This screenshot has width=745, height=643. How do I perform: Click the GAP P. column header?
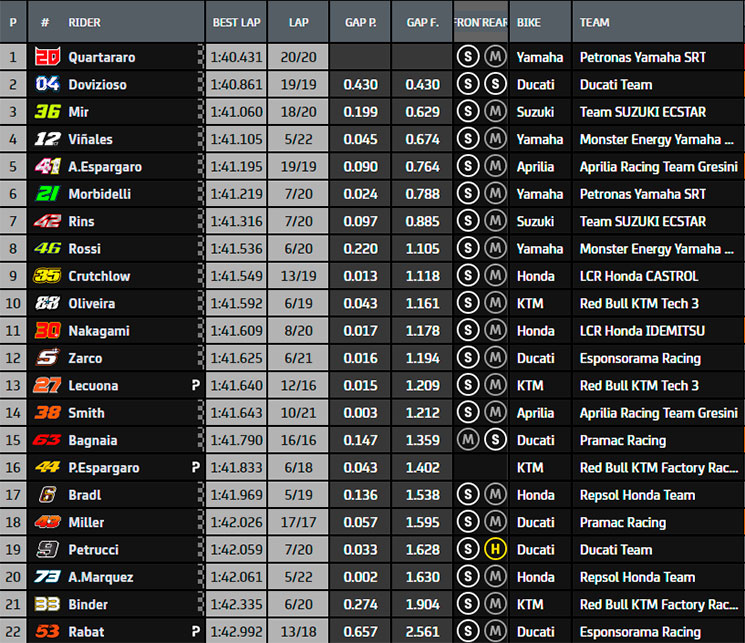(360, 22)
